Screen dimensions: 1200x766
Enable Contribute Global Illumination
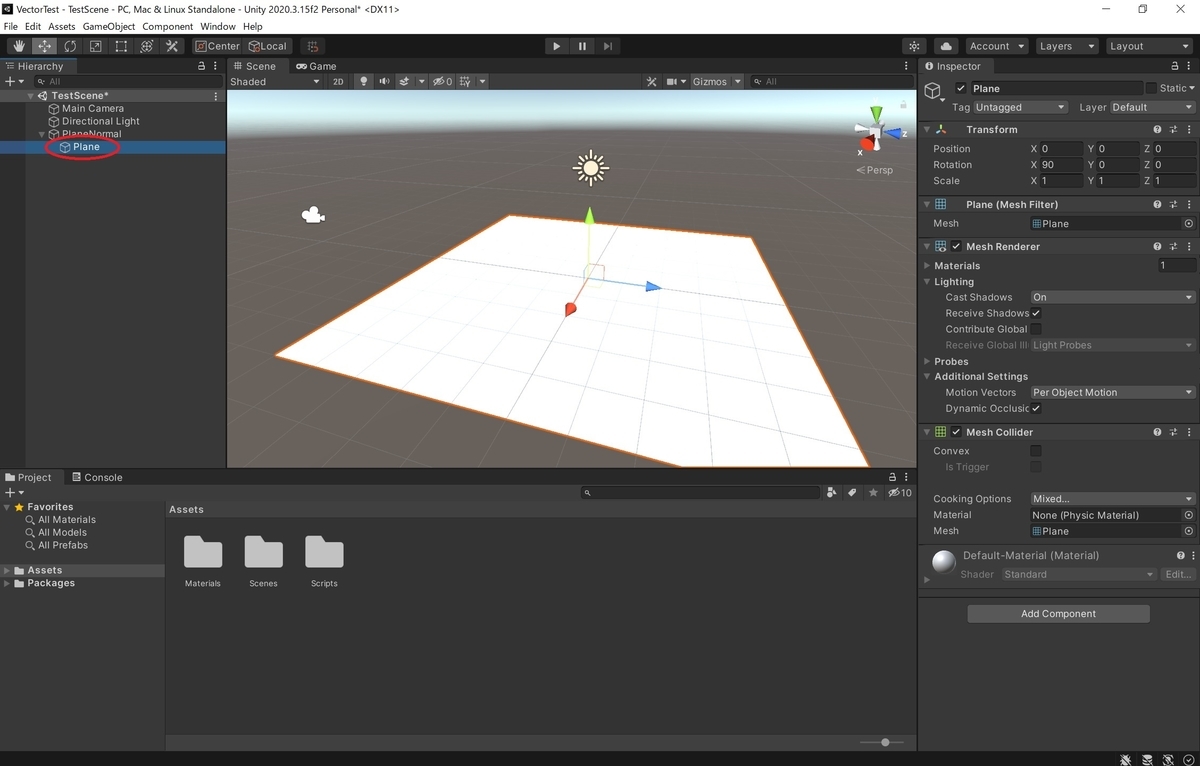(x=1036, y=329)
